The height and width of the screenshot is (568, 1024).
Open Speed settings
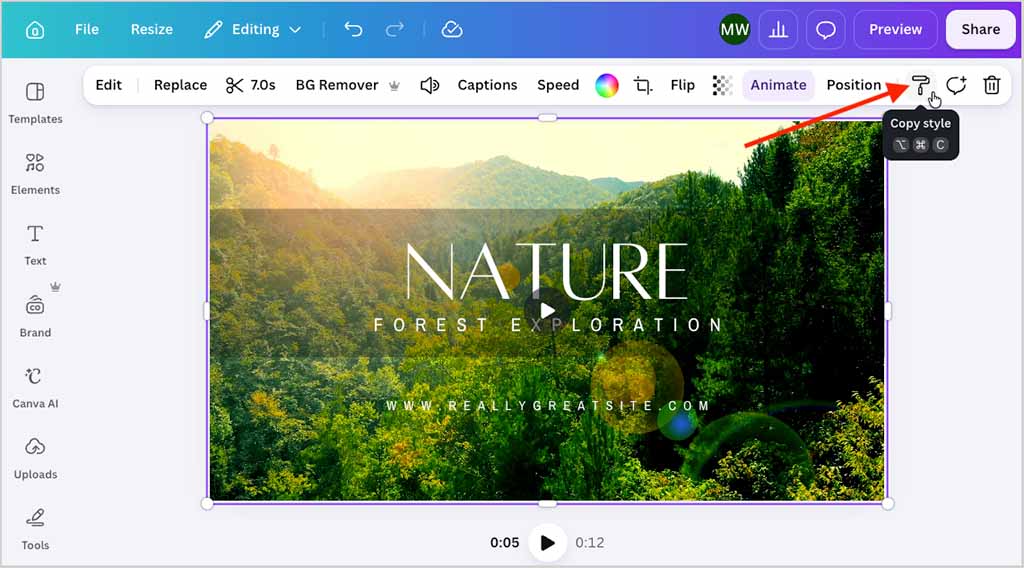click(x=558, y=85)
